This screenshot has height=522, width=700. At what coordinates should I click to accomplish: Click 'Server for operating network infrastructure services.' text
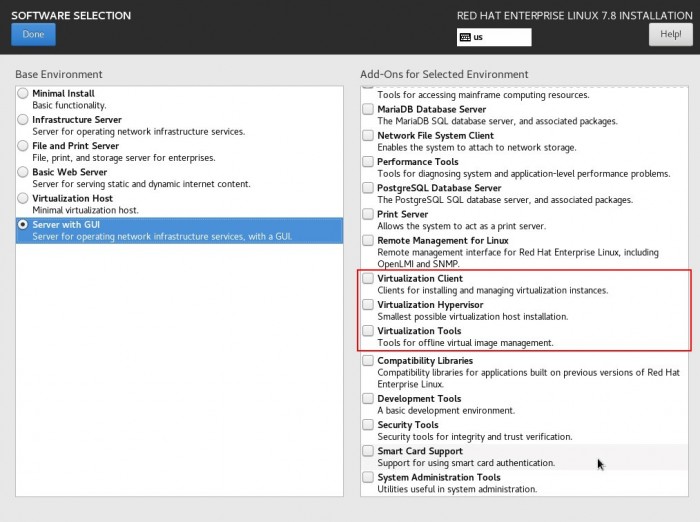(x=138, y=132)
